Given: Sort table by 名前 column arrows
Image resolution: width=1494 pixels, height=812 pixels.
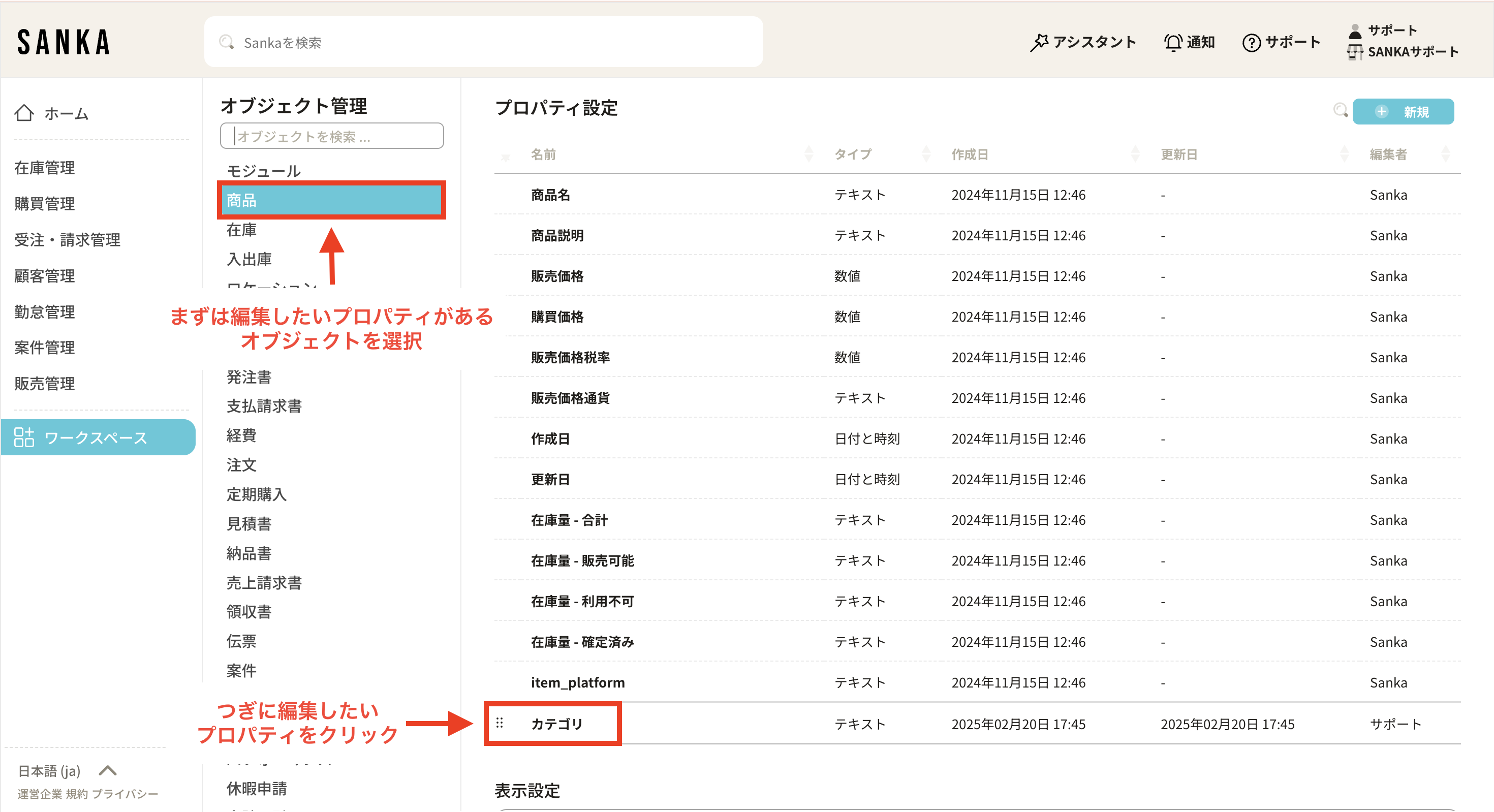Looking at the screenshot, I should pyautogui.click(x=808, y=154).
